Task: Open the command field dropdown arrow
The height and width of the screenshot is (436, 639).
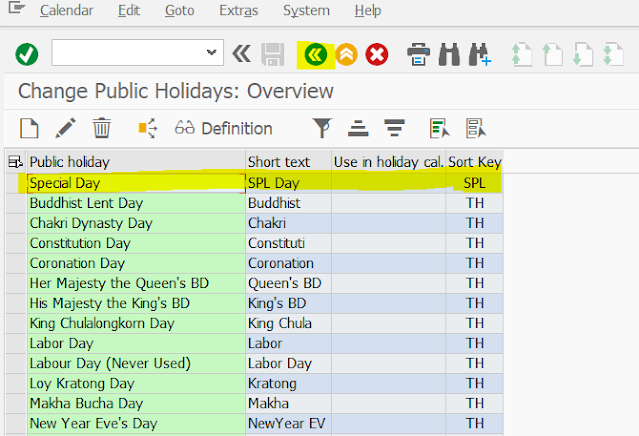Action: coord(211,54)
